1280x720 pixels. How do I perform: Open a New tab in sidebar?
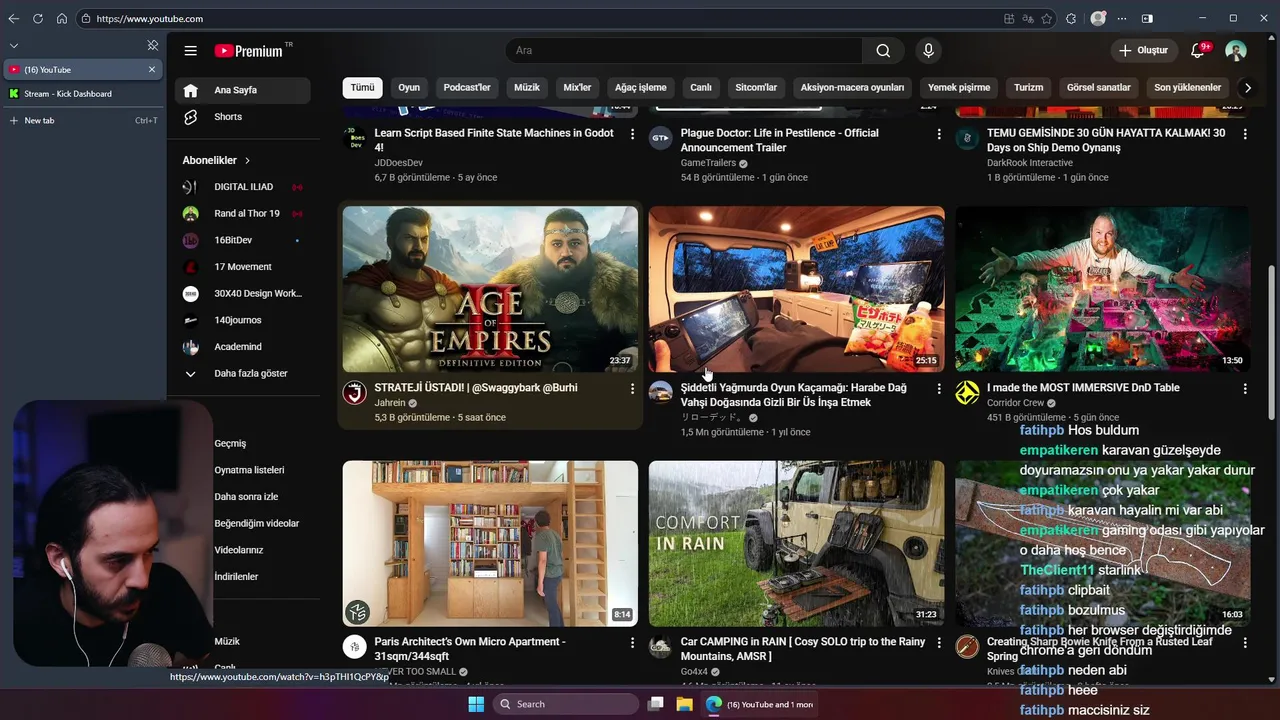[82, 121]
